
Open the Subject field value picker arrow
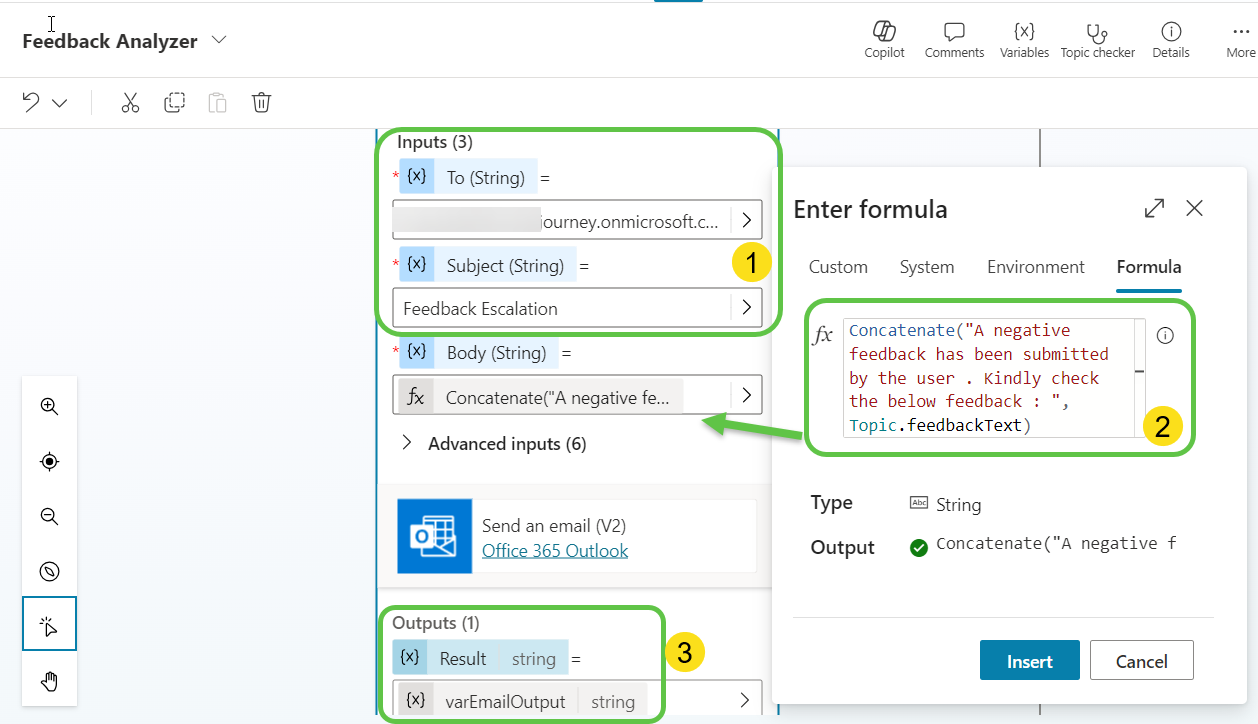pyautogui.click(x=746, y=308)
